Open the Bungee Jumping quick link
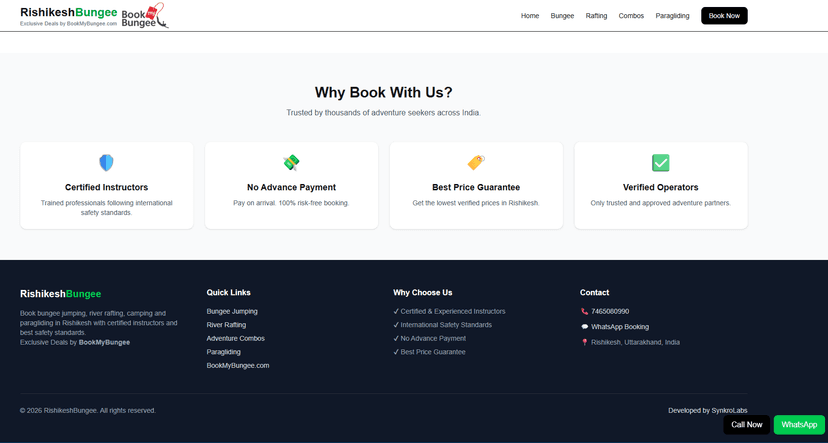The width and height of the screenshot is (828, 443). pyautogui.click(x=232, y=311)
